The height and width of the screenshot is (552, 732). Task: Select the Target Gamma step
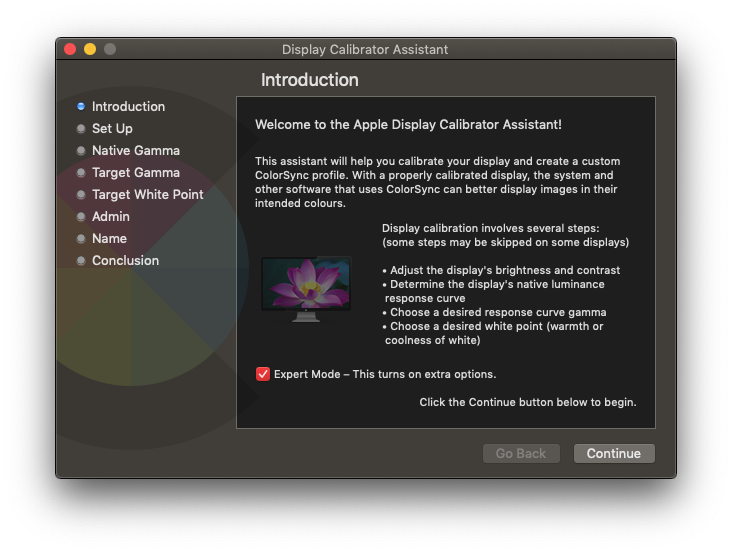[136, 172]
